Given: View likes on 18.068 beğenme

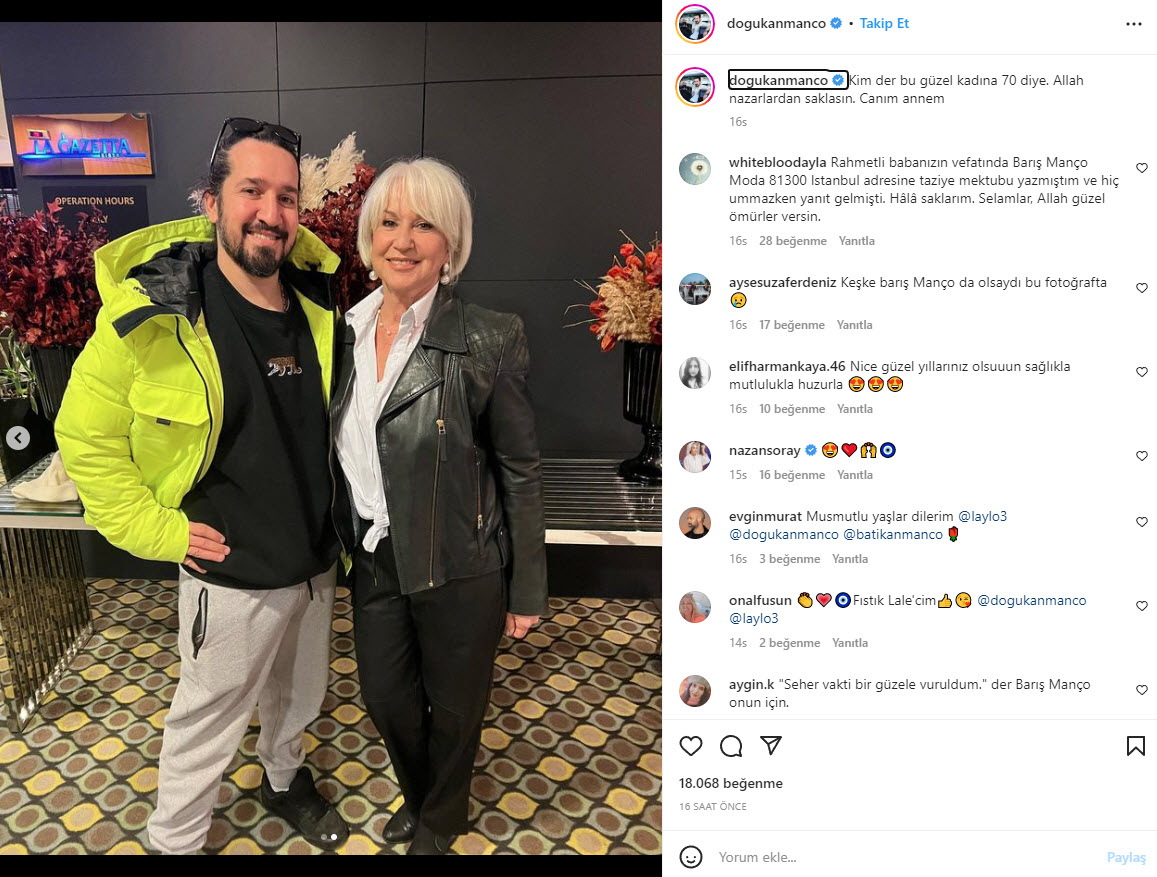Looking at the screenshot, I should (x=731, y=783).
